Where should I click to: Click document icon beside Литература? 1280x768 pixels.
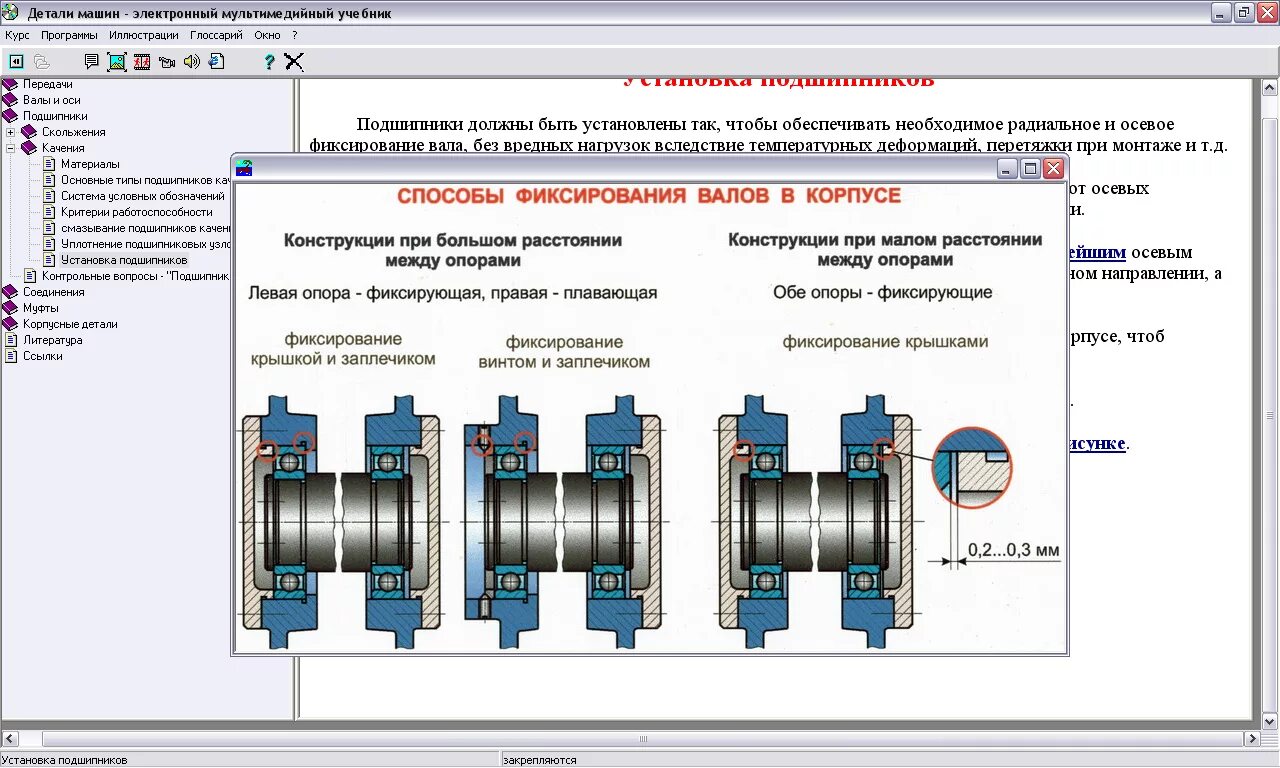(12, 340)
